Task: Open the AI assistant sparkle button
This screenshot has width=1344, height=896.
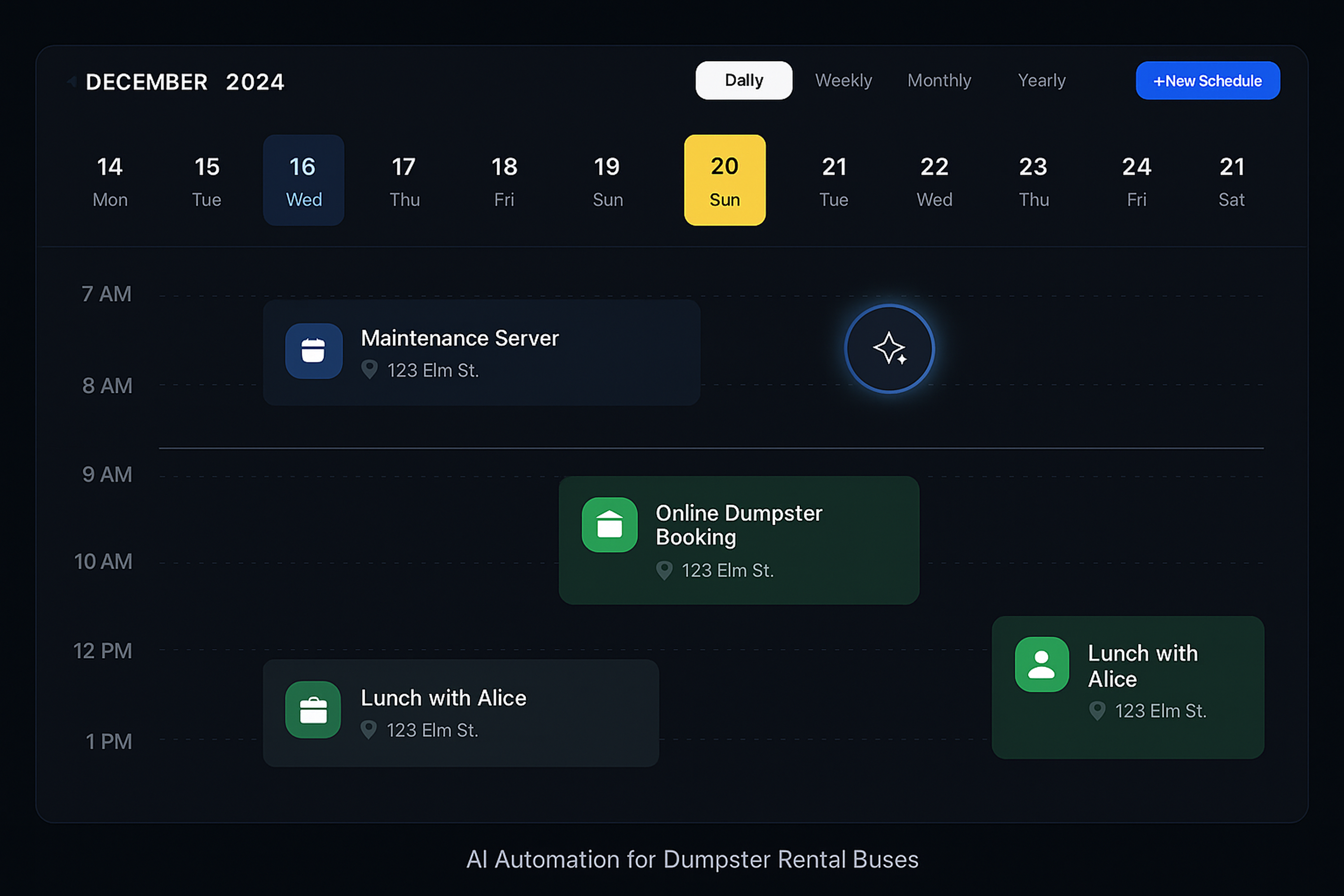Action: pyautogui.click(x=890, y=349)
